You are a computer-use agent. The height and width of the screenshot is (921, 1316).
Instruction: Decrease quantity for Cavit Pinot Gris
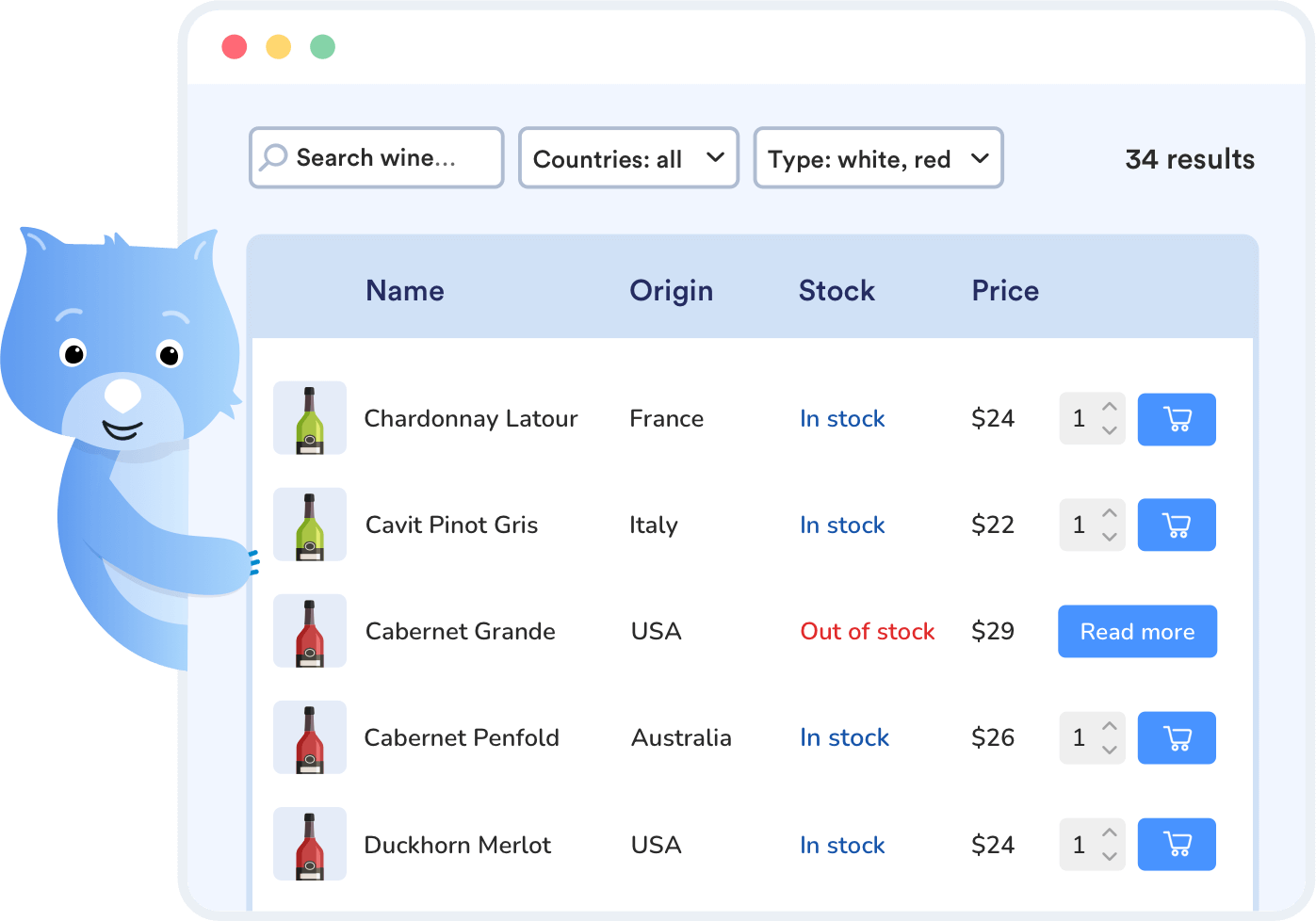(1110, 537)
